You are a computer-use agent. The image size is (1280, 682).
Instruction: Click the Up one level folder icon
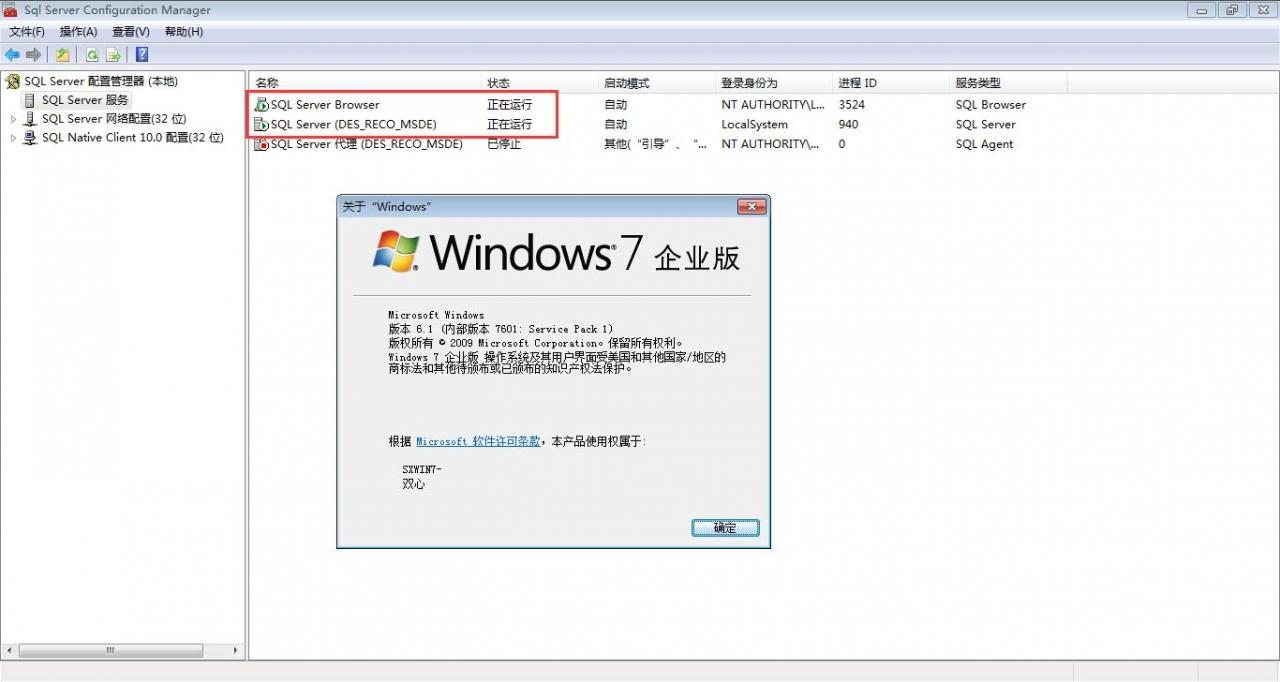pos(63,55)
